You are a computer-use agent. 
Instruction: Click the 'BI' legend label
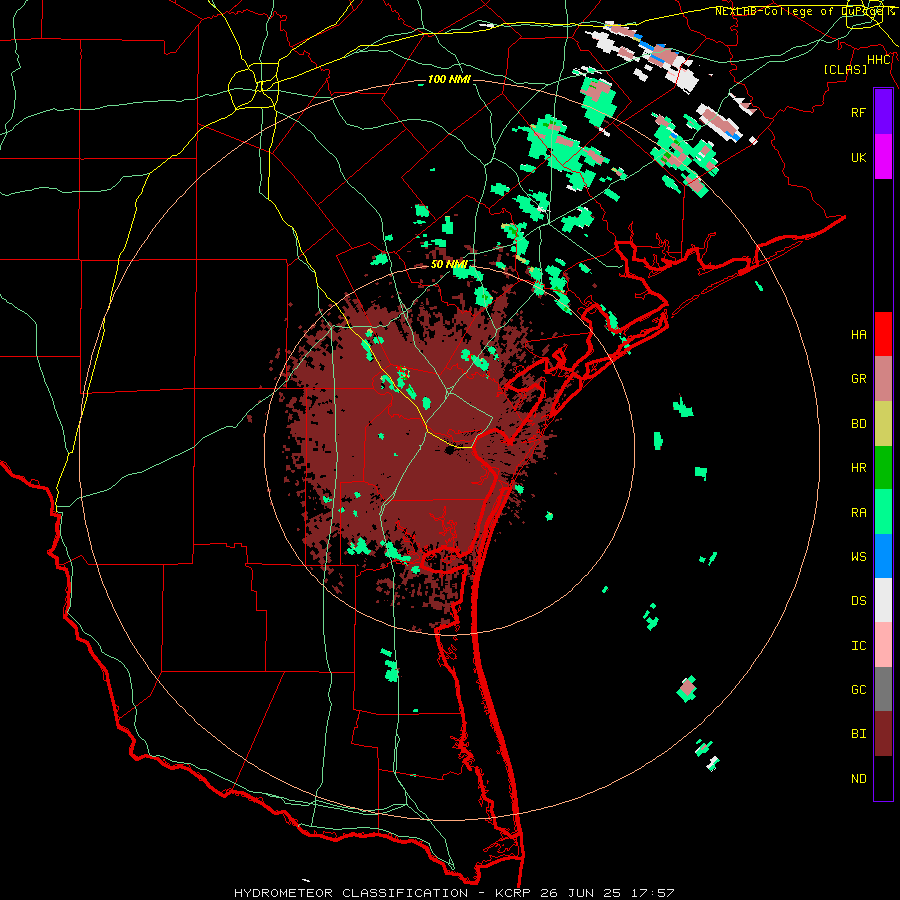coord(858,734)
